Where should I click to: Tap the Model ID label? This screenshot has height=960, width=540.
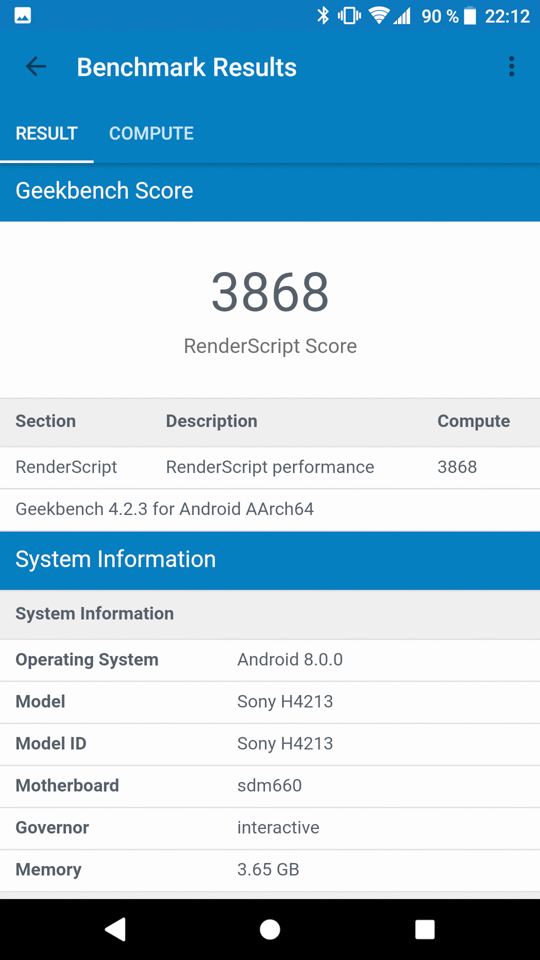point(51,743)
